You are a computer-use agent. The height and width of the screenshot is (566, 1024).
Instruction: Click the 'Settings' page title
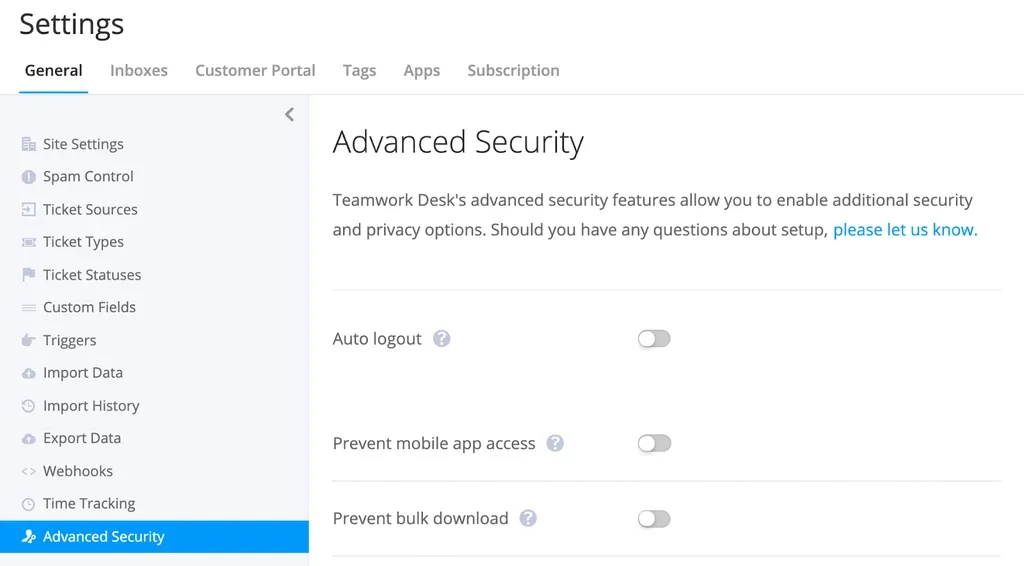coord(71,25)
